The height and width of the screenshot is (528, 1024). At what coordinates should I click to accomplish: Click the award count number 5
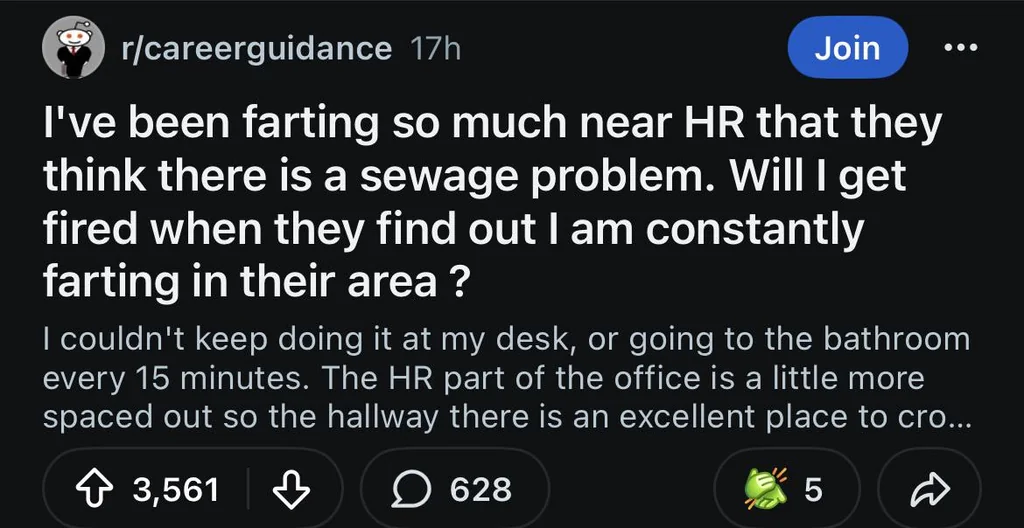pyautogui.click(x=813, y=489)
